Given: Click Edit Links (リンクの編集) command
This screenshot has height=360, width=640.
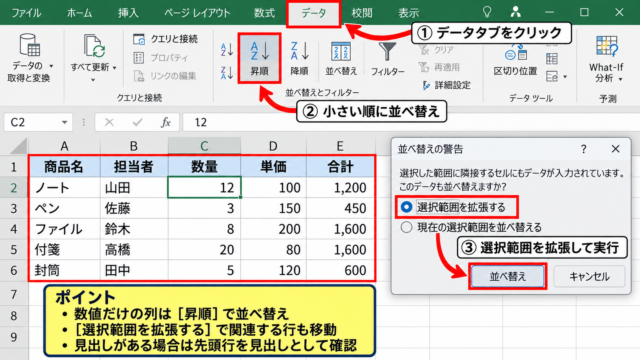Looking at the screenshot, I should pos(164,76).
